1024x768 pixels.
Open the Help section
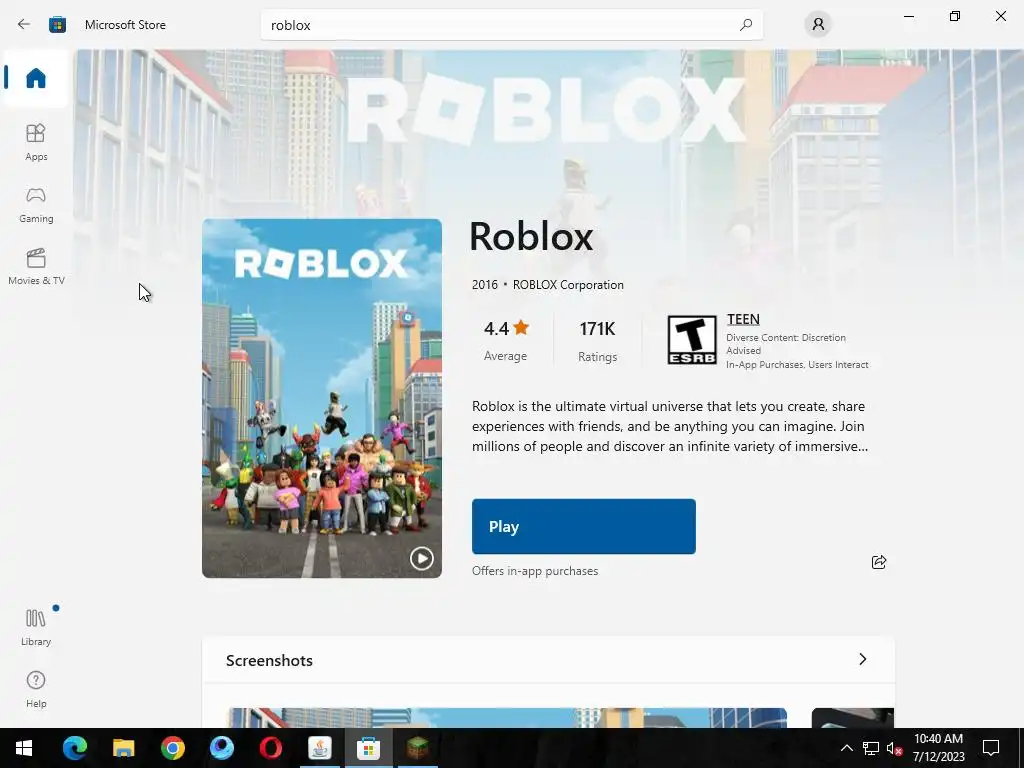pyautogui.click(x=36, y=689)
